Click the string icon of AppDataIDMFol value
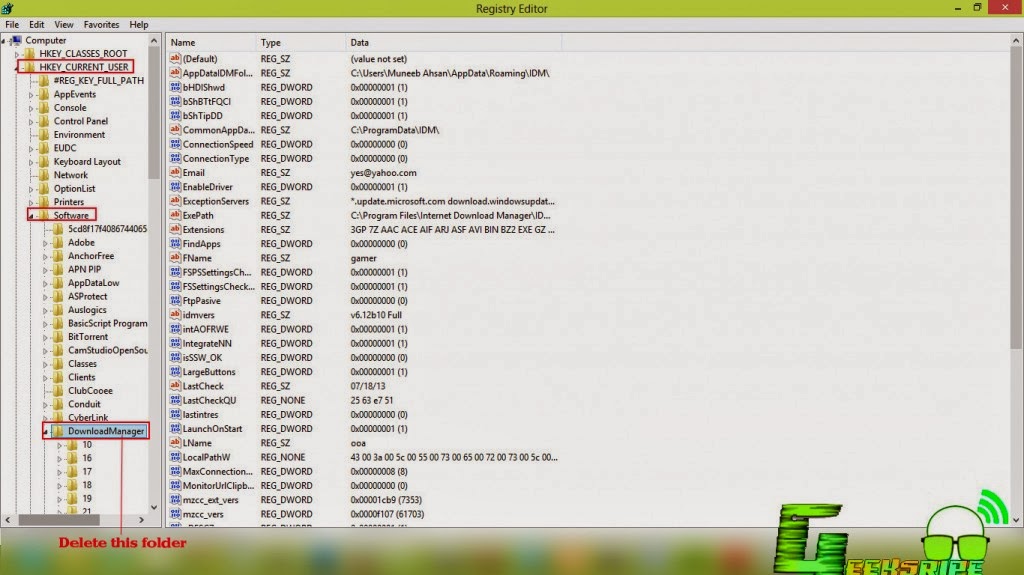The height and width of the screenshot is (575, 1024). 175,73
